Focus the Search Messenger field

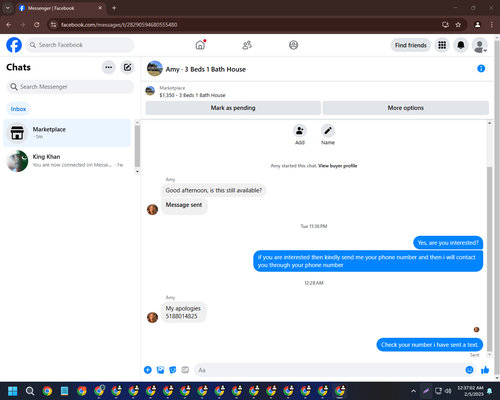pos(70,87)
